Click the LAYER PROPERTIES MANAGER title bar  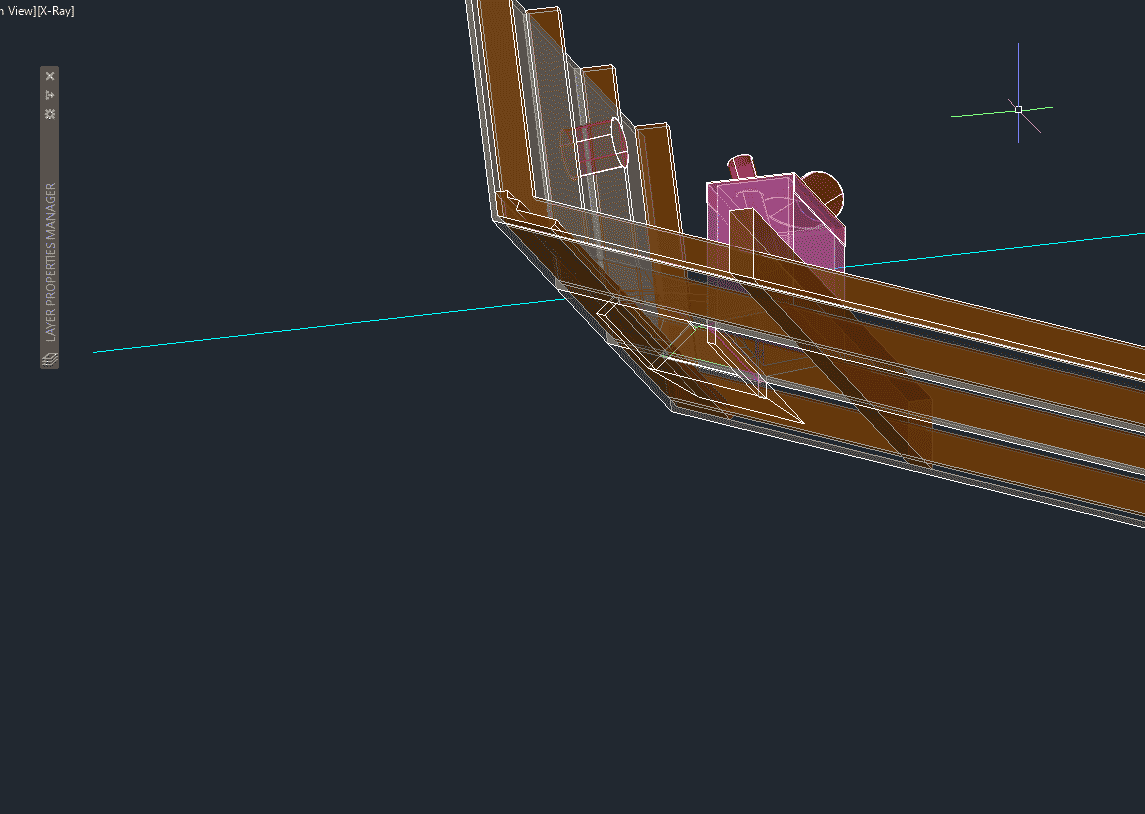[x=49, y=260]
